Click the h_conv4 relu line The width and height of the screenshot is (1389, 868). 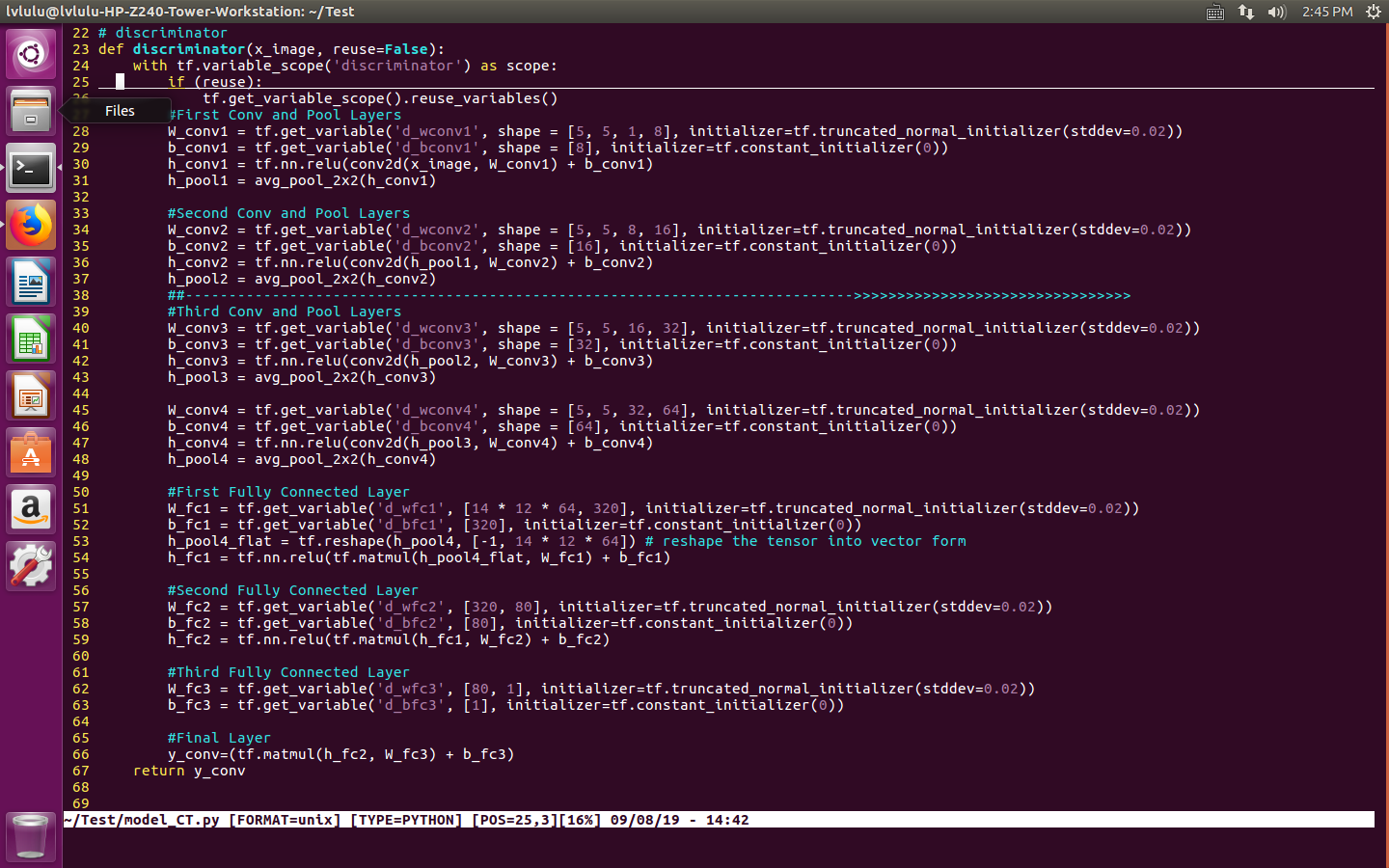tap(410, 443)
